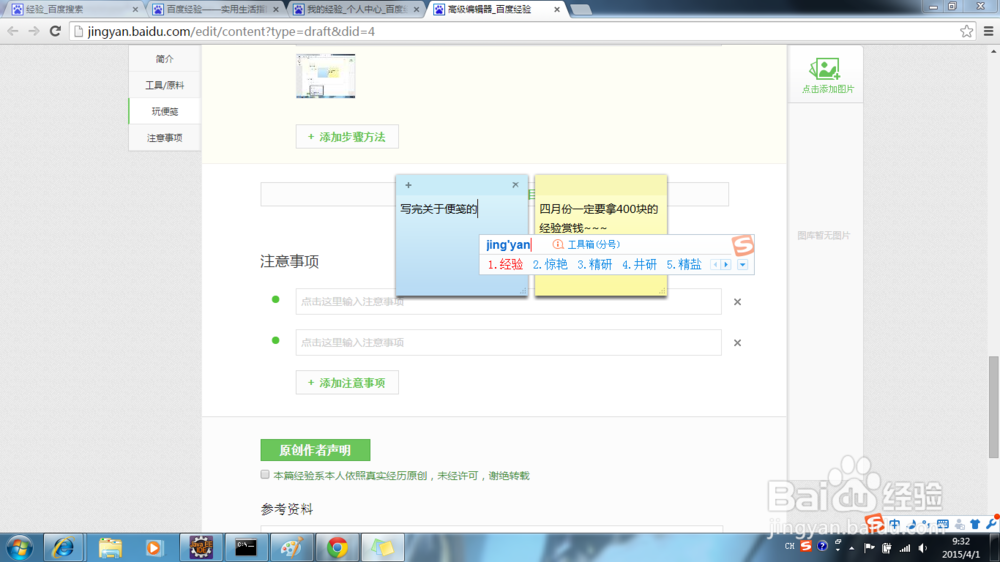Open the tray help question mark icon
The image size is (1000, 562).
point(822,547)
